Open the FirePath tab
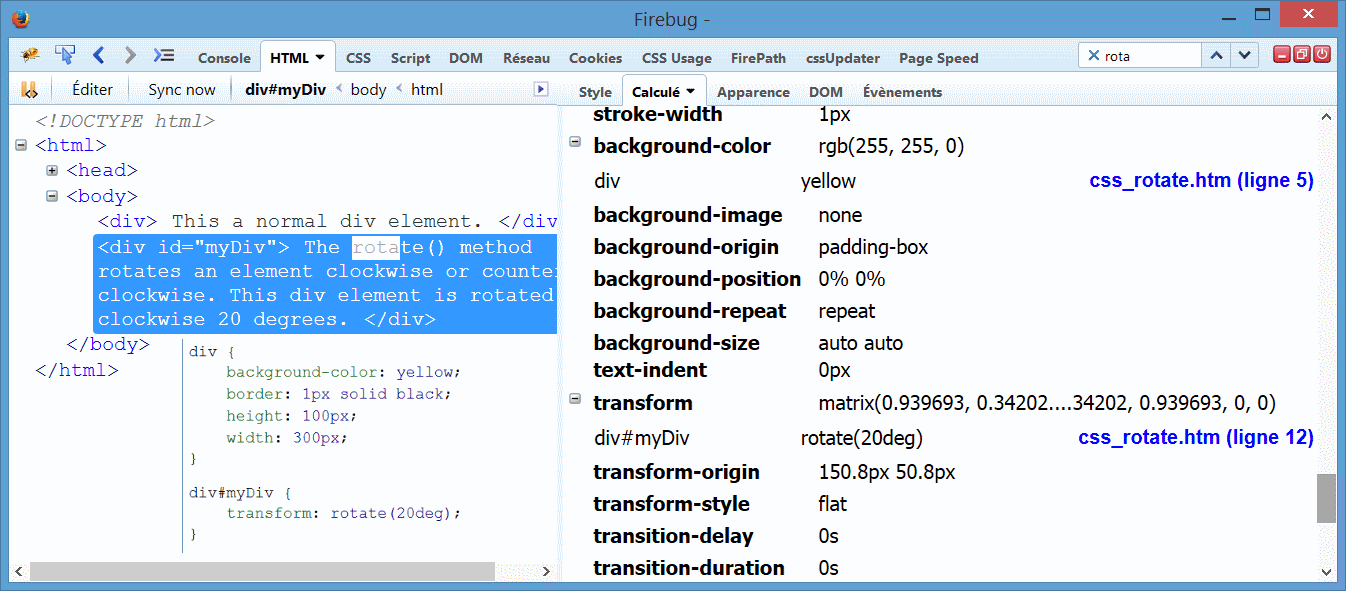Screen dimensions: 1346x591 pos(758,58)
